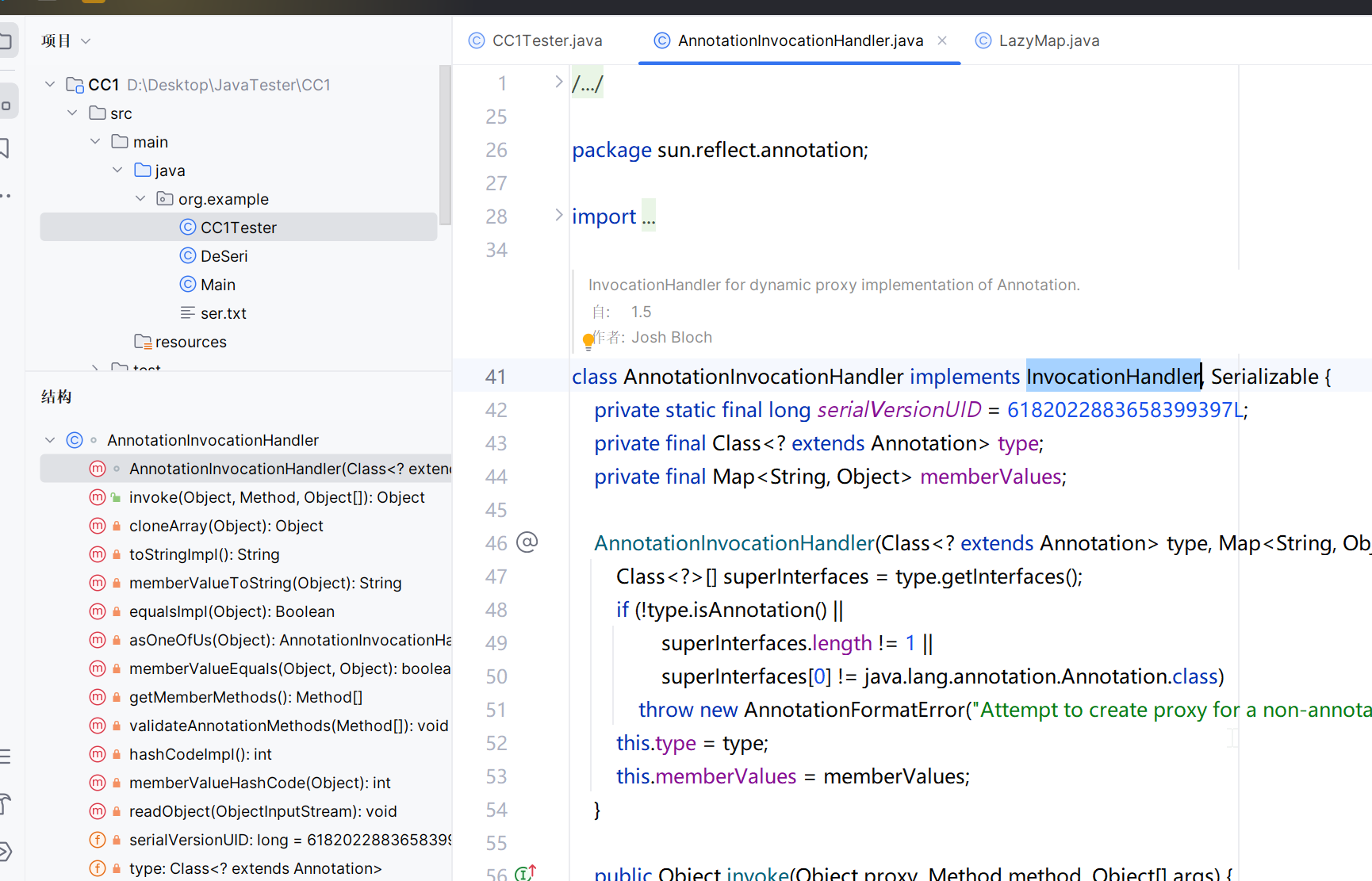
Task: Close the AnnotationInvocationHandler.java tab
Action: (x=942, y=40)
